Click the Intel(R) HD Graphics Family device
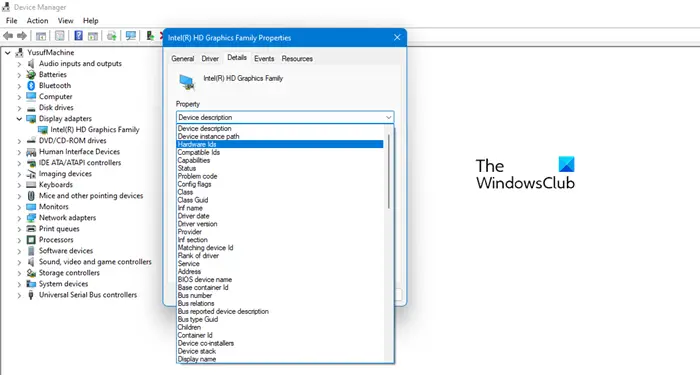Image resolution: width=700 pixels, height=375 pixels. click(x=95, y=129)
